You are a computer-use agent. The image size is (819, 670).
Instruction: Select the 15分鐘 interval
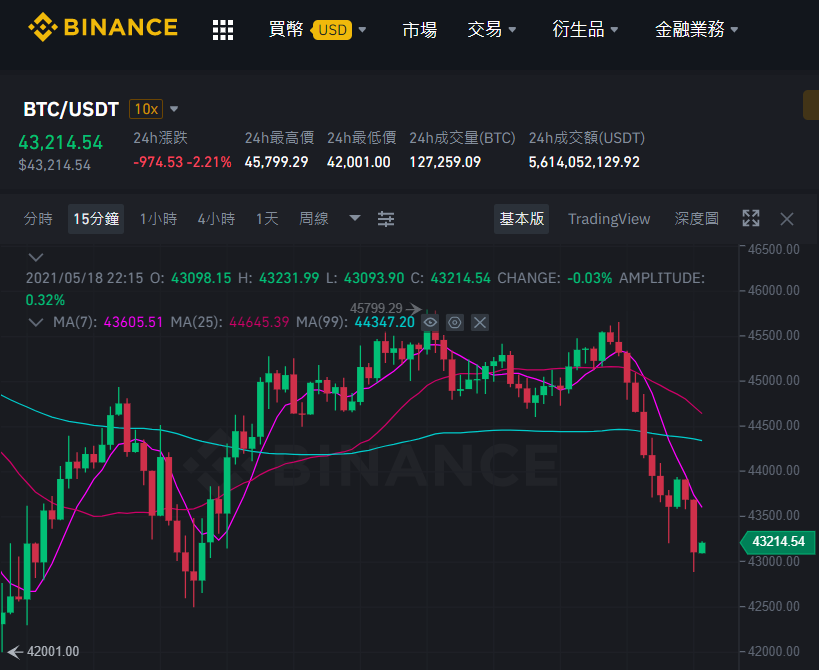tap(96, 219)
